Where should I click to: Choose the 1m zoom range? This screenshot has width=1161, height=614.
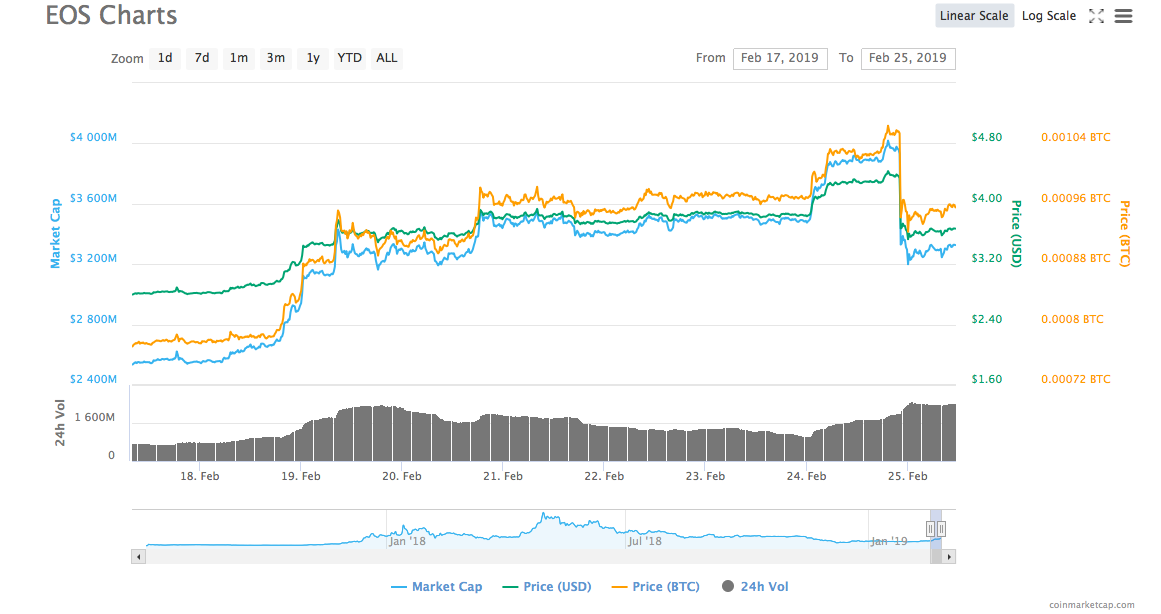point(239,58)
